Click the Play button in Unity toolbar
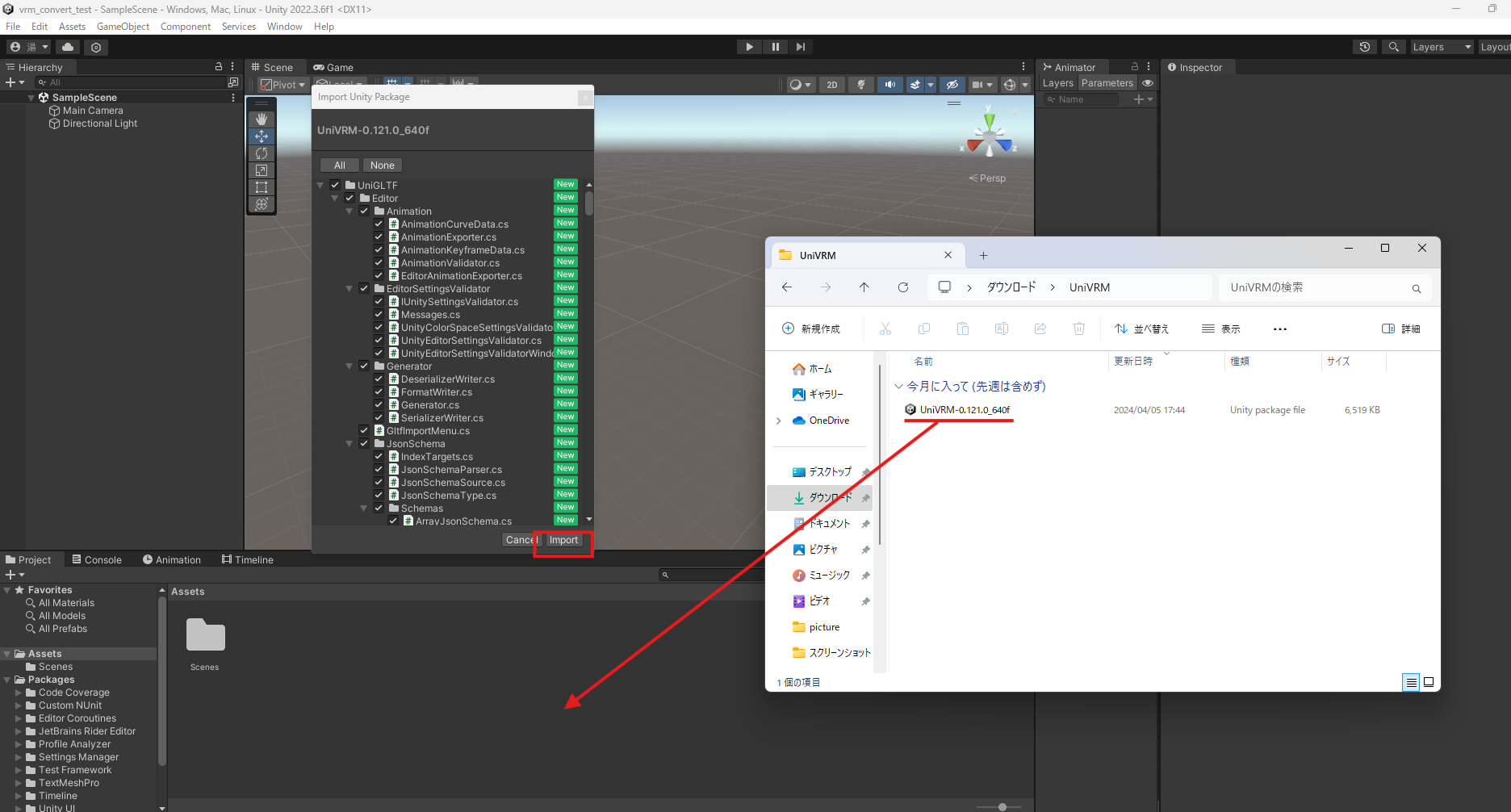Viewport: 1511px width, 812px height. [749, 47]
